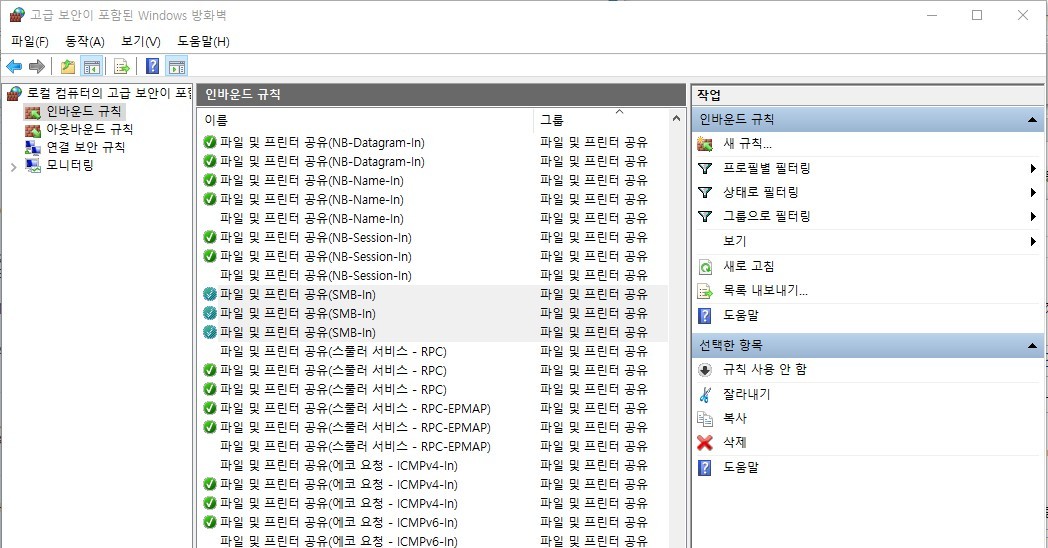
Task: Open the 파일(F) menu
Action: click(30, 41)
